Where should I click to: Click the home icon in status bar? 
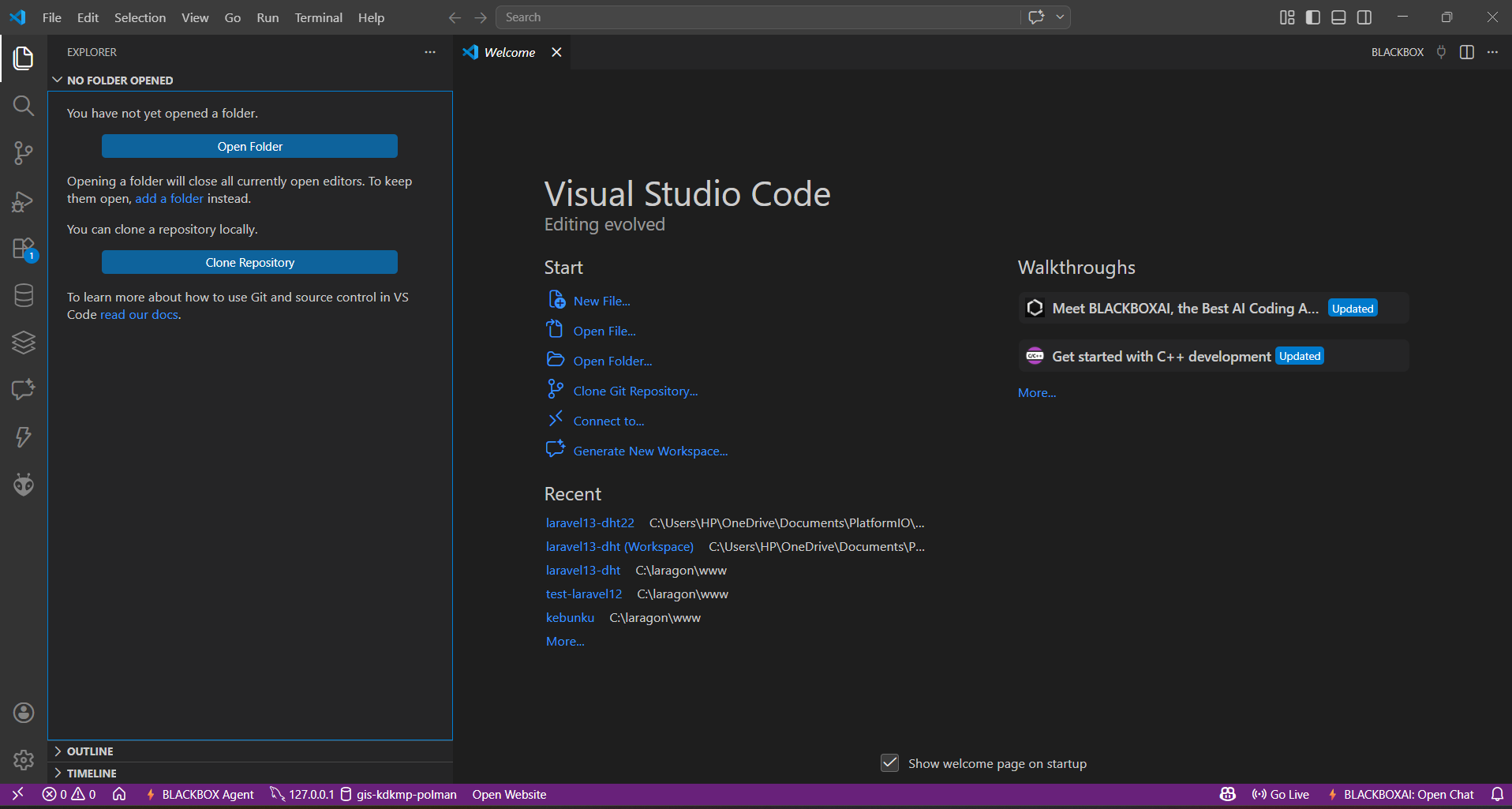[x=119, y=794]
